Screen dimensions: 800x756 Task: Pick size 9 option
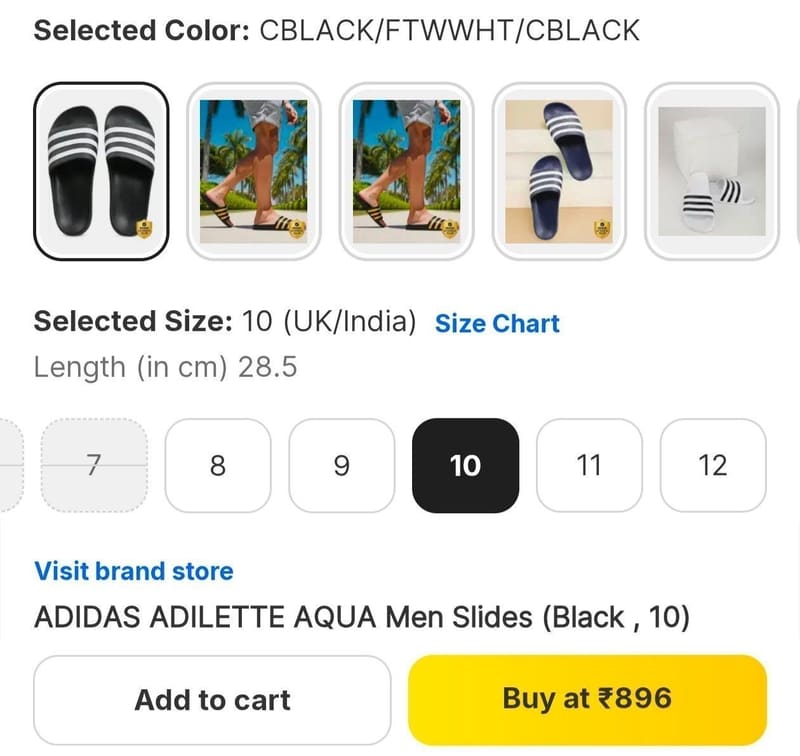coord(341,465)
